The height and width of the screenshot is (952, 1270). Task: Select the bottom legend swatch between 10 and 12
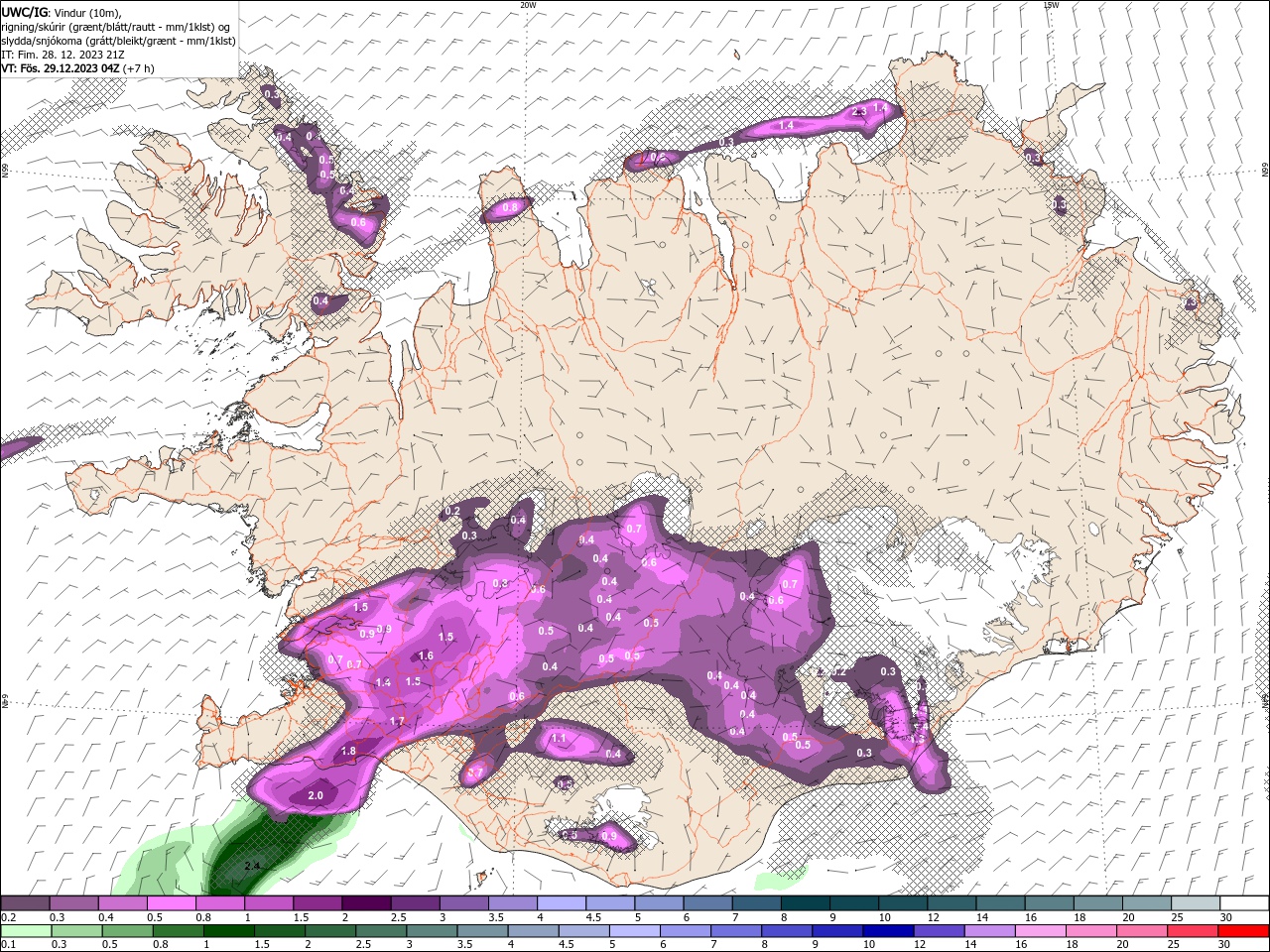click(x=886, y=931)
